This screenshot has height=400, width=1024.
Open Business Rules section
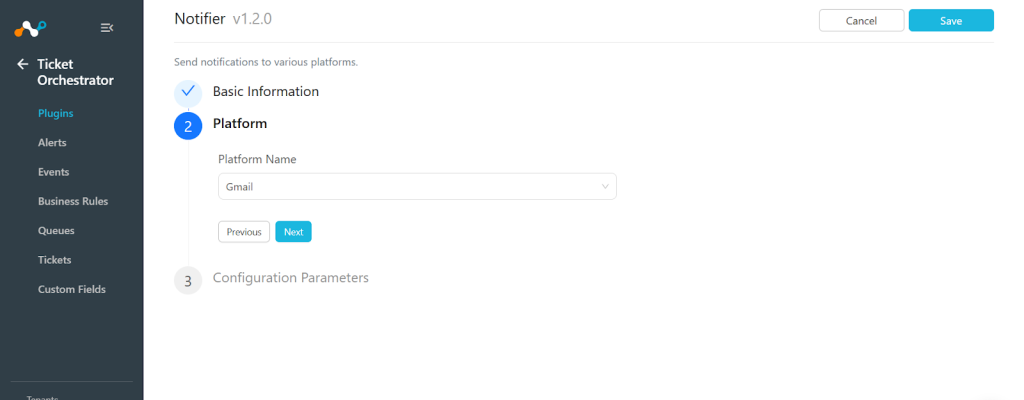click(x=73, y=201)
